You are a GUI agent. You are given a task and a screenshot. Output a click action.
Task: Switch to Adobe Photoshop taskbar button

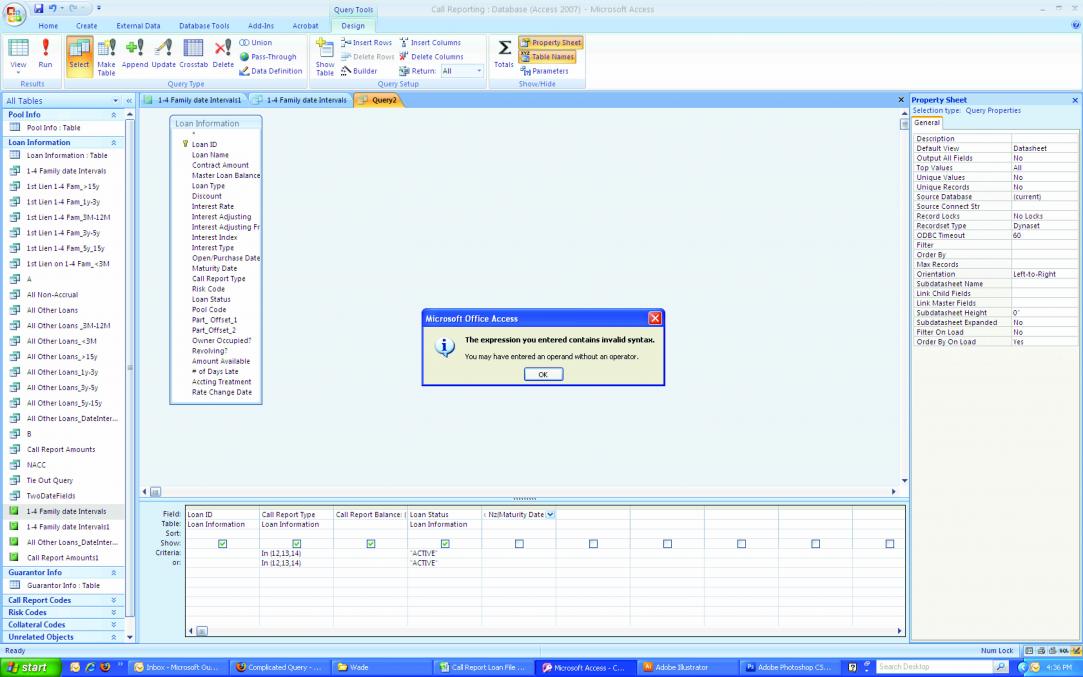[x=789, y=667]
